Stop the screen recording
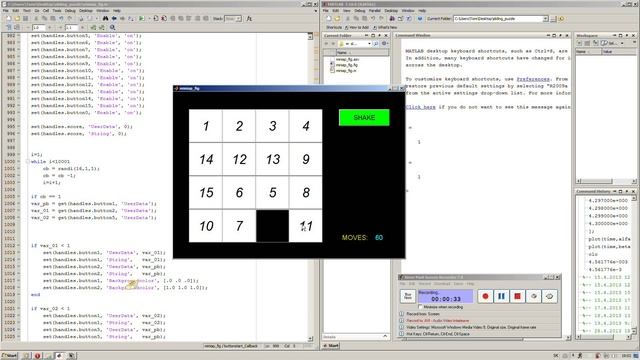The height and width of the screenshot is (360, 640). click(x=517, y=296)
